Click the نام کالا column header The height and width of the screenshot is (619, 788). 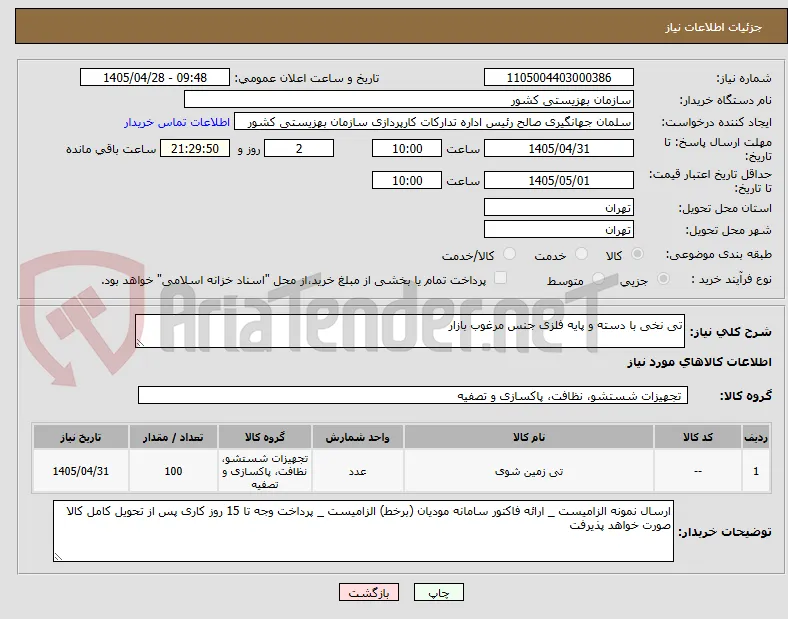point(529,437)
